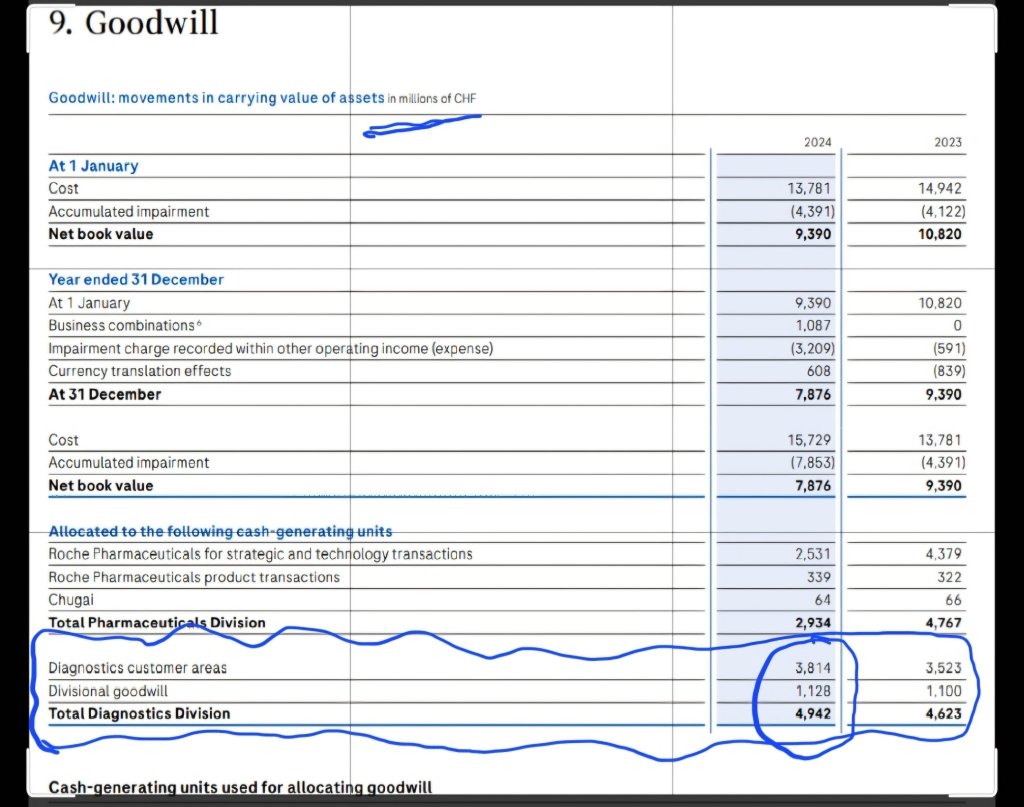Click the 13,781 Cost value under At 1 January for 2024
1024x807 pixels.
tap(809, 189)
